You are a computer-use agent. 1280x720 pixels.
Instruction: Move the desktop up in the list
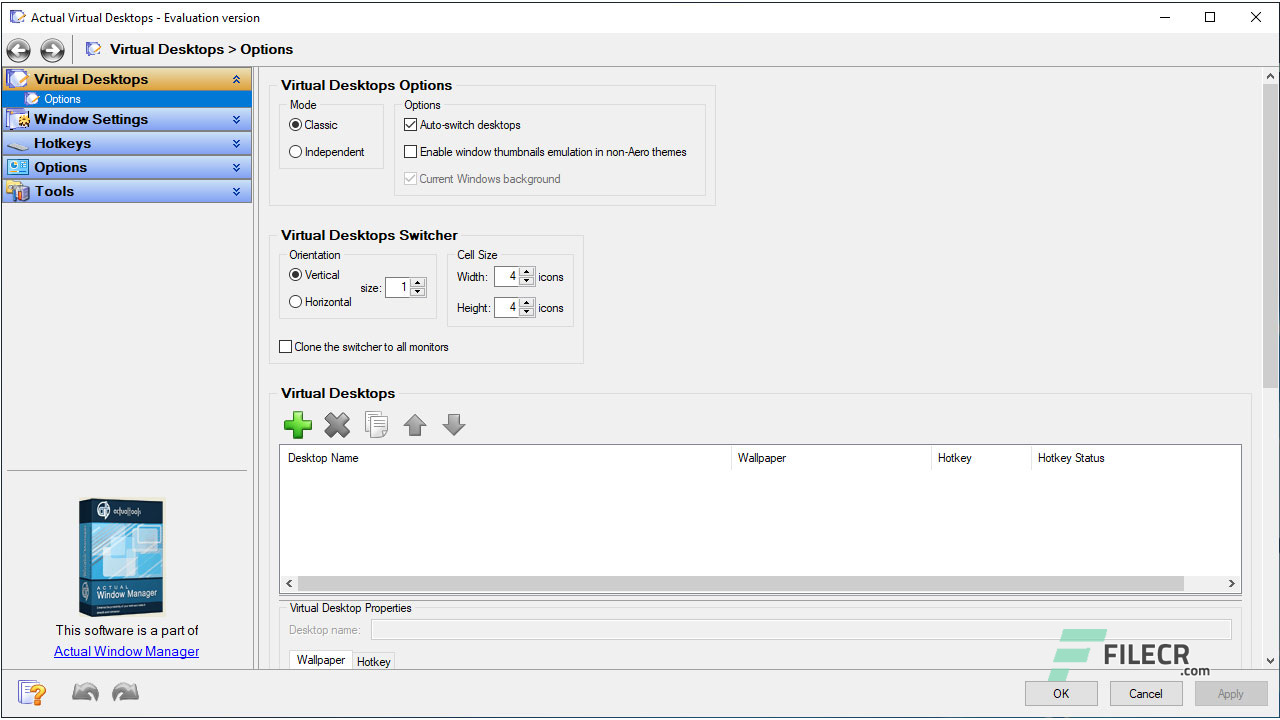pos(415,425)
